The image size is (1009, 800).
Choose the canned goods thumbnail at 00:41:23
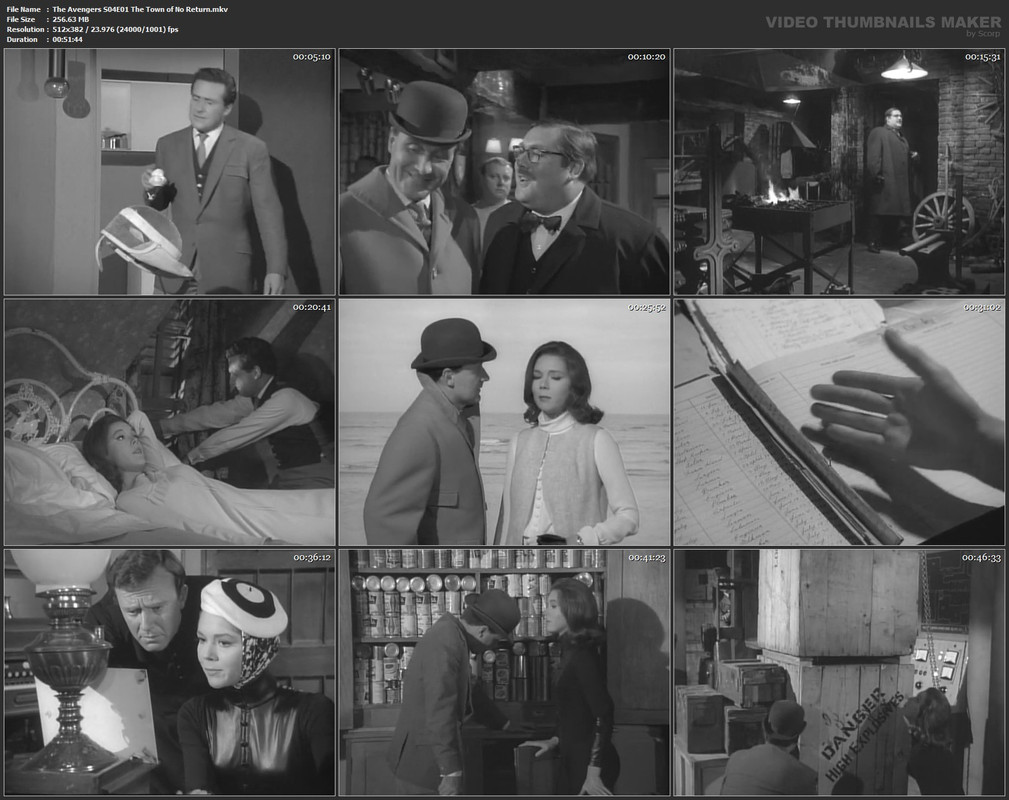pos(504,673)
